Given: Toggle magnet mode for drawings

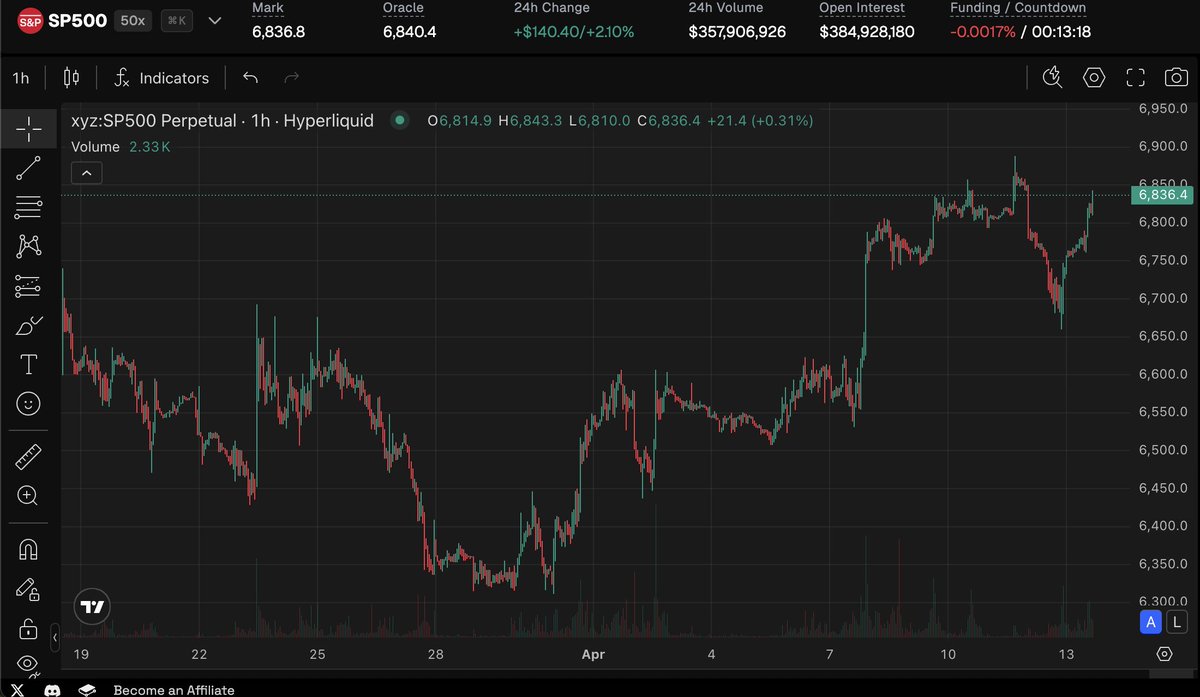Looking at the screenshot, I should [x=28, y=549].
